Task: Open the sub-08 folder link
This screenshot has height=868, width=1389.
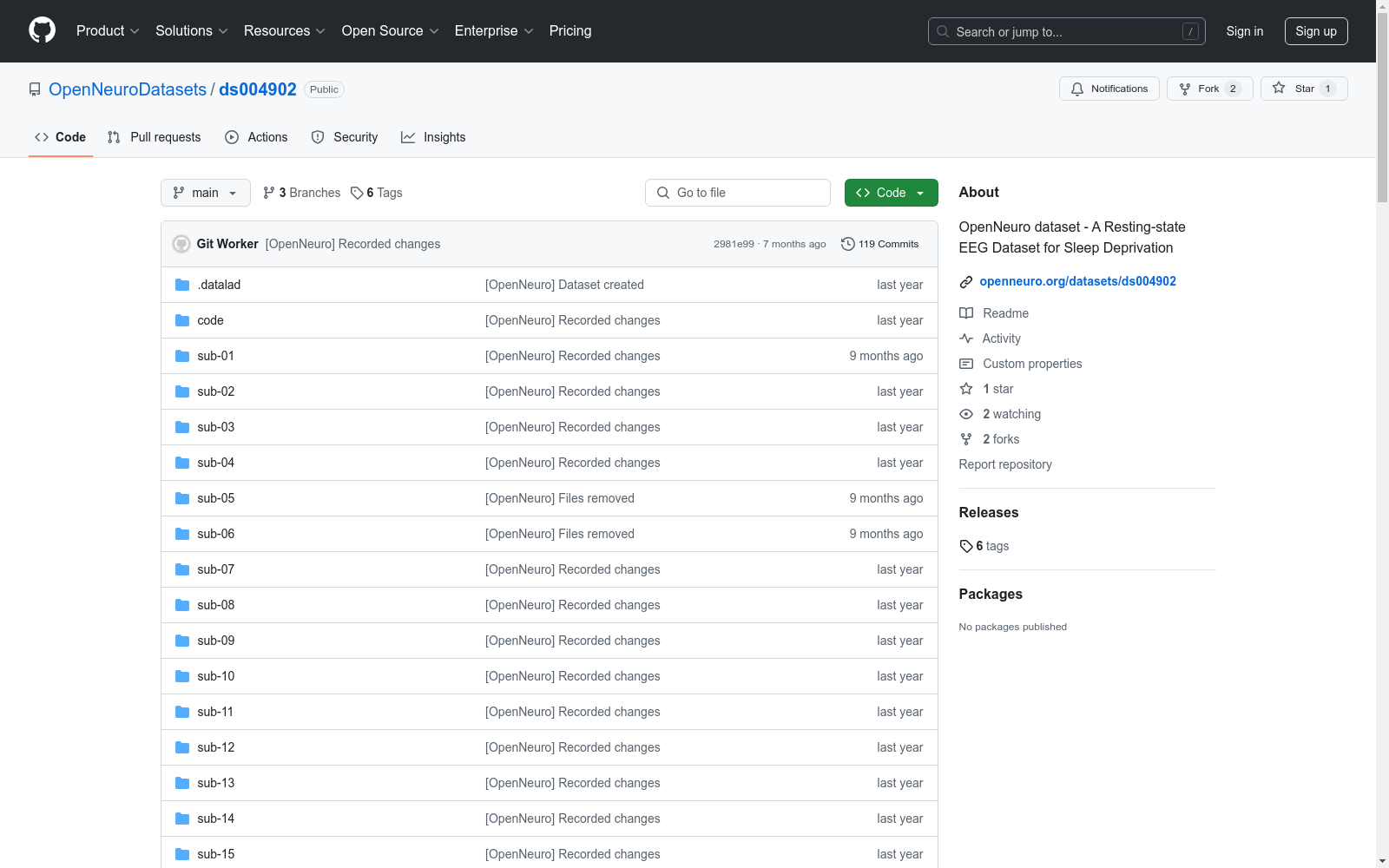Action: click(x=216, y=605)
